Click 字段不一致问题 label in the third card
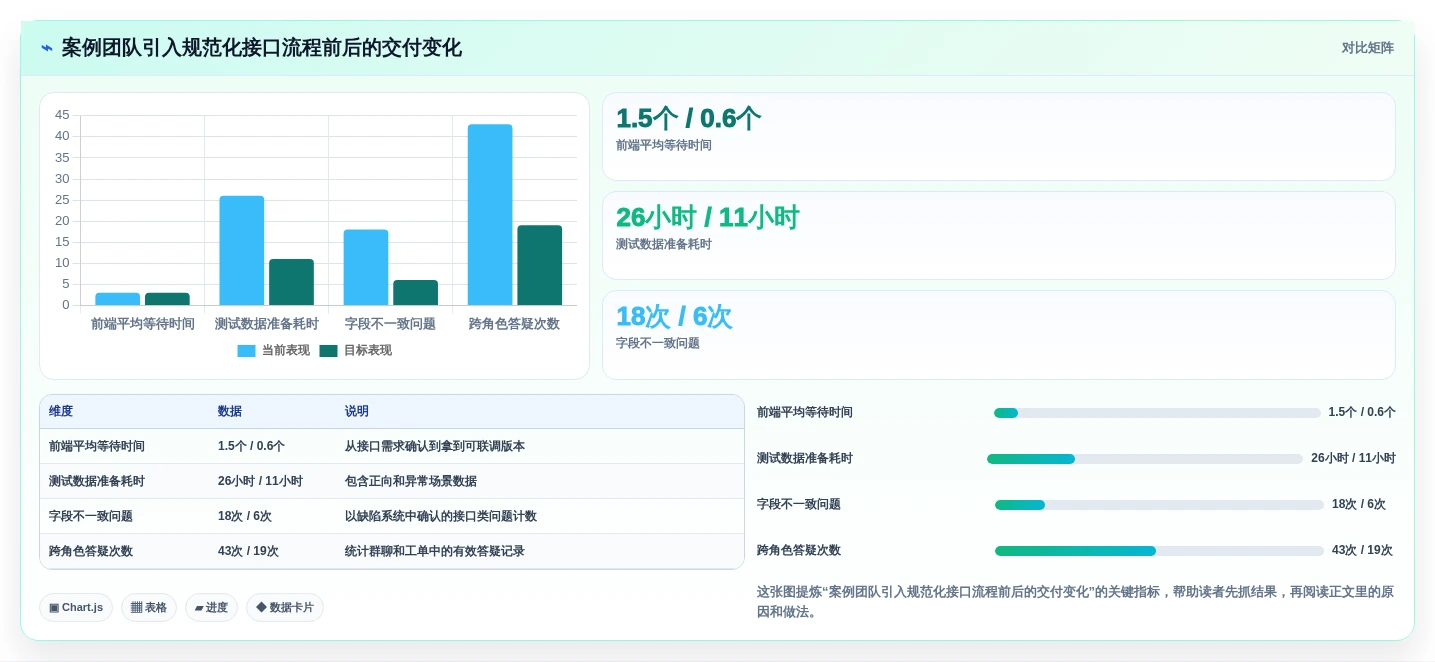The width and height of the screenshot is (1435, 662). point(658,343)
